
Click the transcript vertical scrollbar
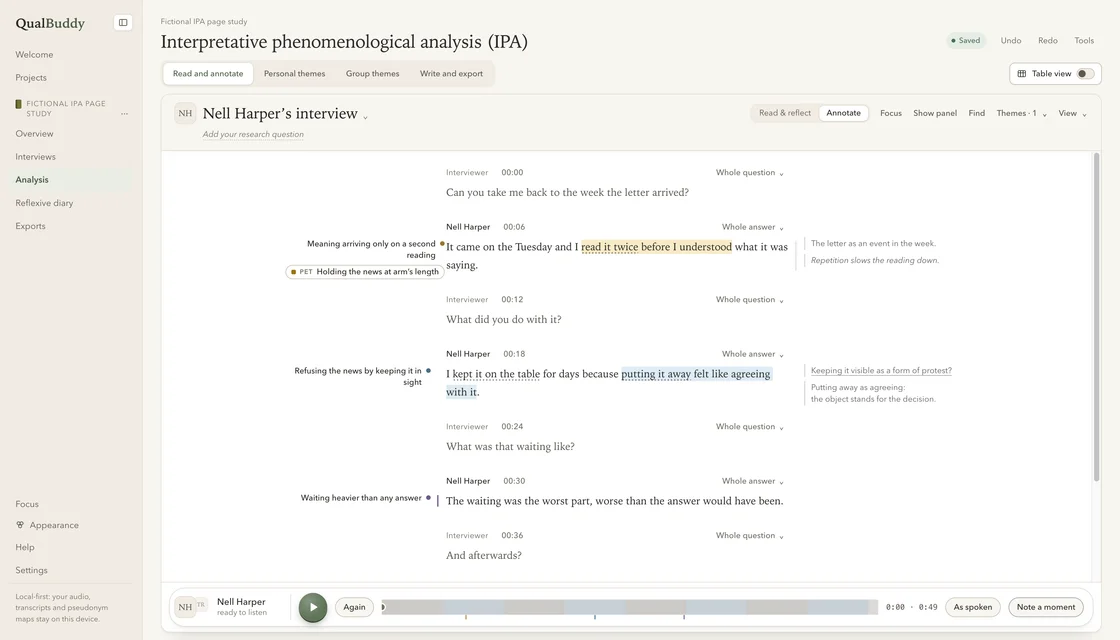pyautogui.click(x=1096, y=317)
